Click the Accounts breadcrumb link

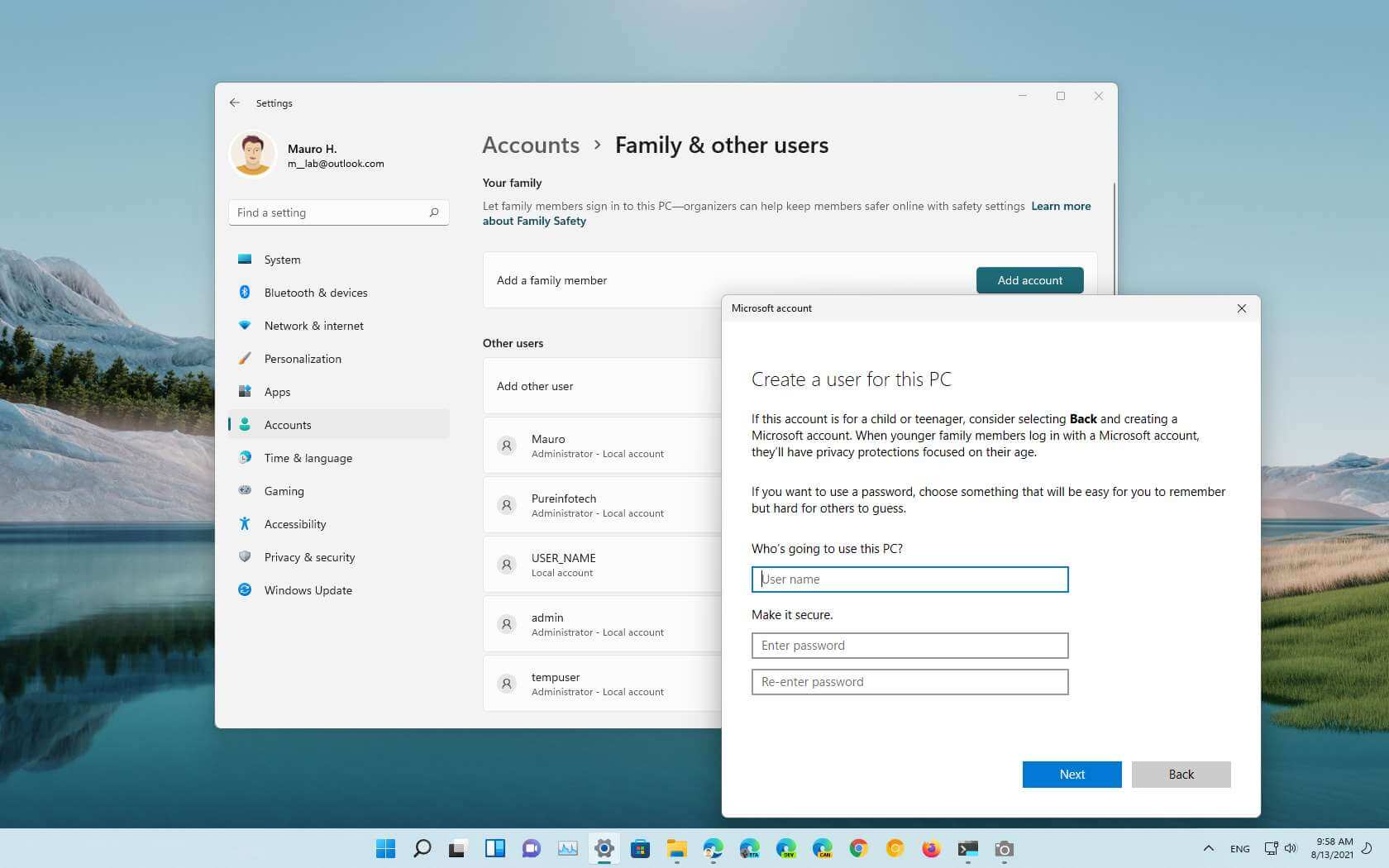(x=531, y=145)
